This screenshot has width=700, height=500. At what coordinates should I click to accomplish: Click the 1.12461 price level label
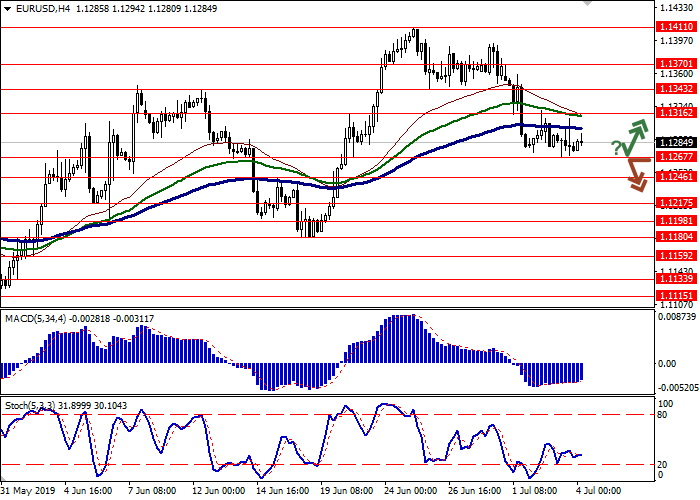point(673,176)
